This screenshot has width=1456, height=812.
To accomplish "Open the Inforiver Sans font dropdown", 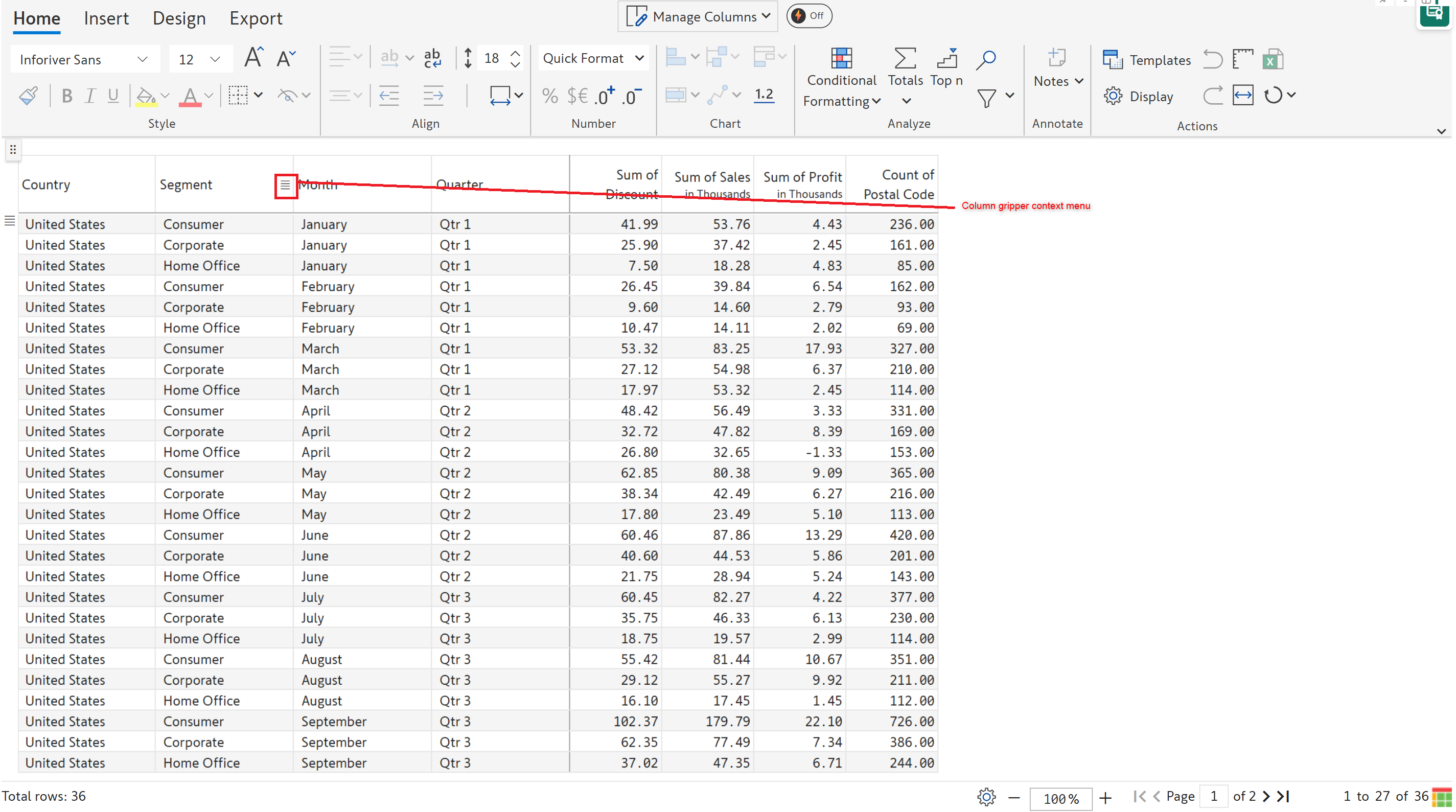I will point(84,59).
